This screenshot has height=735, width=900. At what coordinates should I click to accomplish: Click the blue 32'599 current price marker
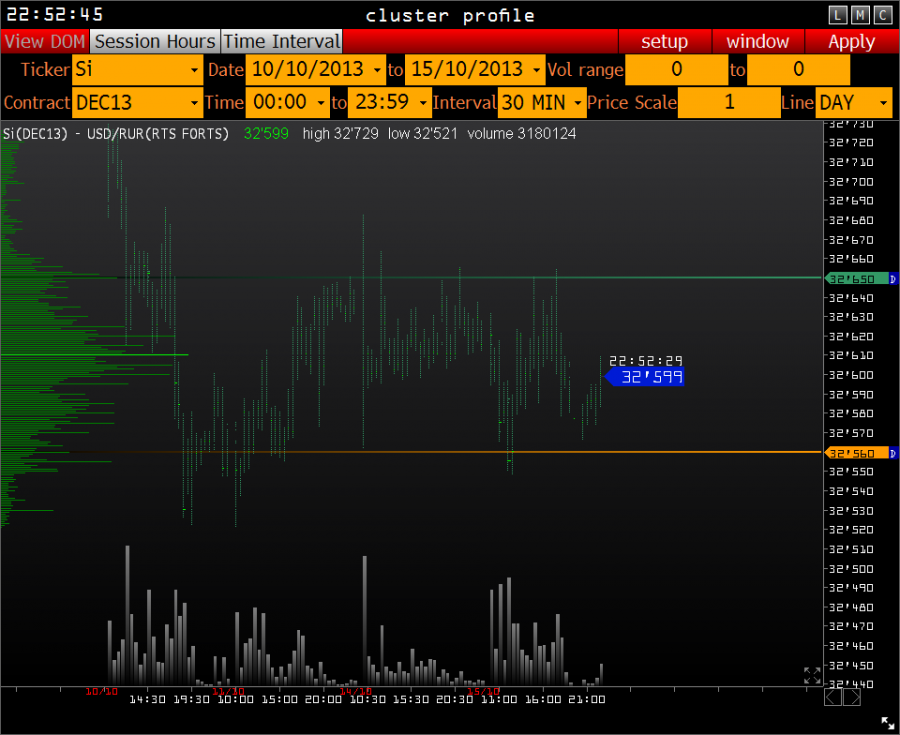646,377
